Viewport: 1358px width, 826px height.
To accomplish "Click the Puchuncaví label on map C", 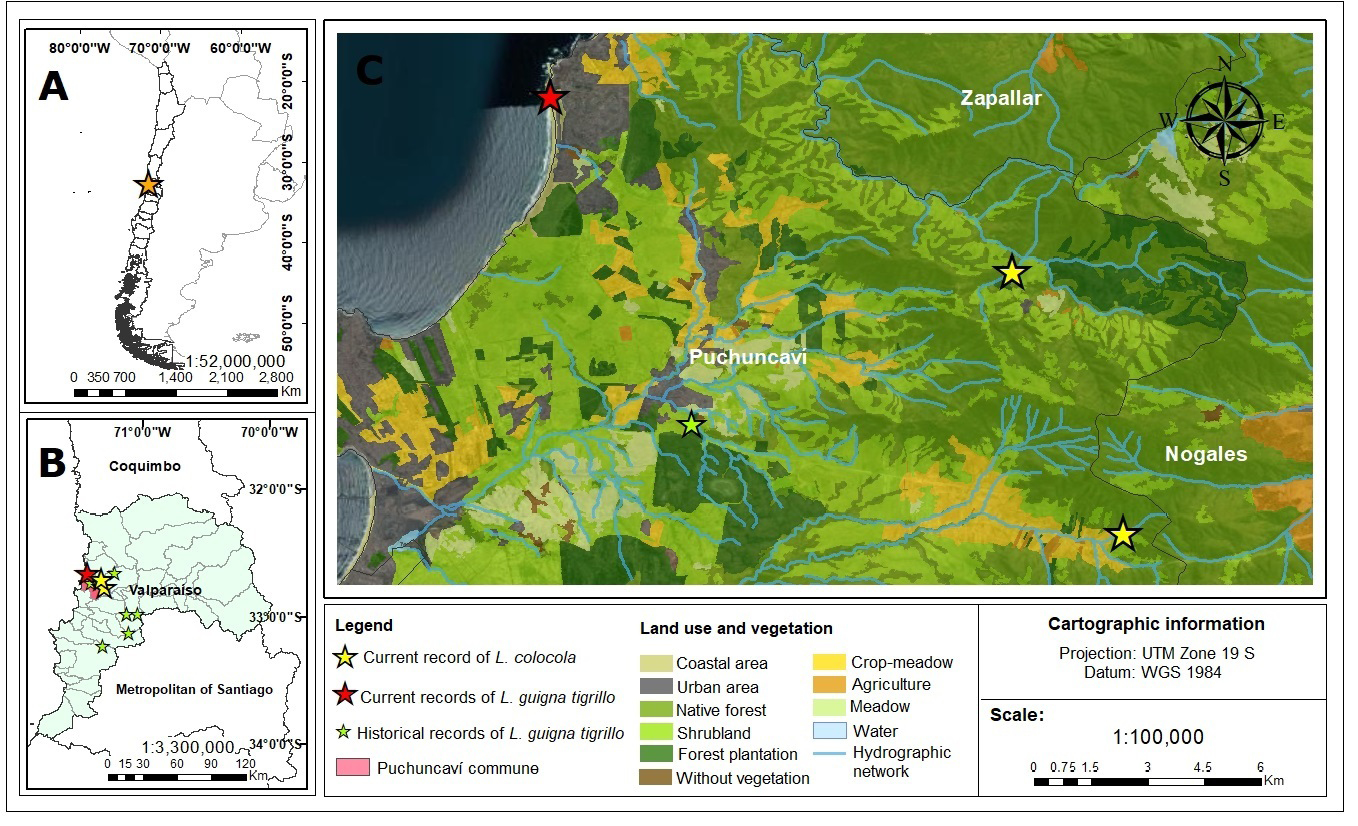I will point(748,357).
